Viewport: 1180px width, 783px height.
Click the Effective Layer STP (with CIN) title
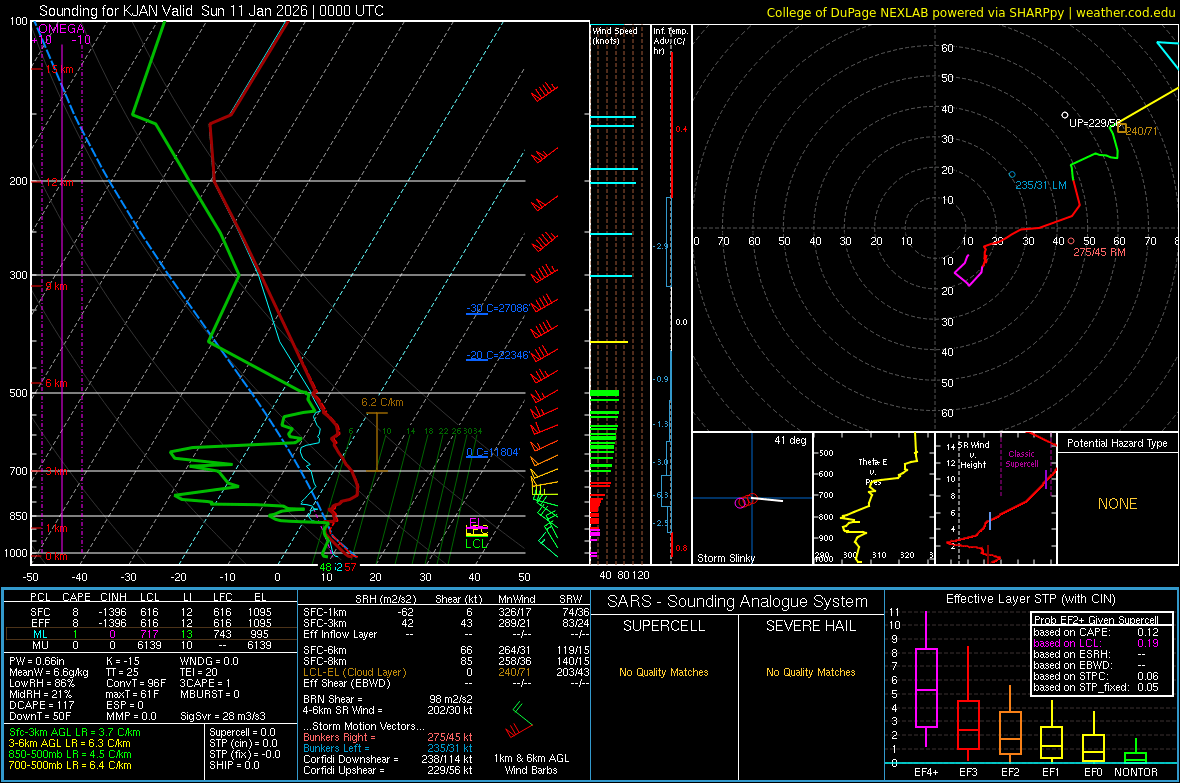point(1030,599)
